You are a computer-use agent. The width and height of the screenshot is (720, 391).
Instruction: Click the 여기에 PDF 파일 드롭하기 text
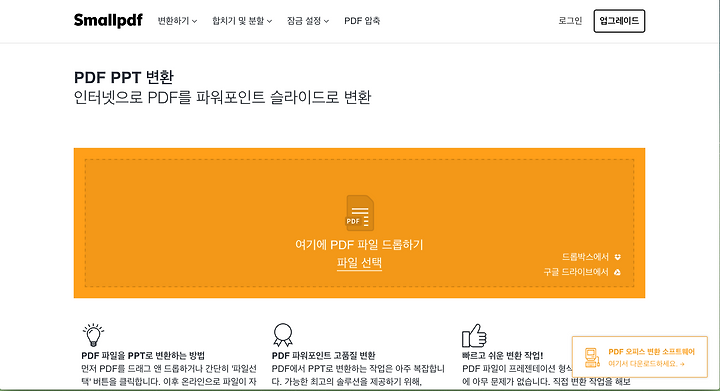click(359, 245)
